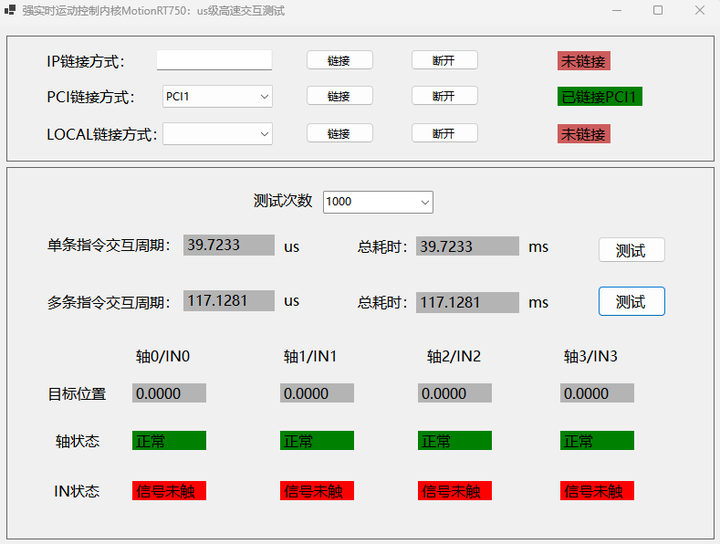Run 测试 for 多条指令交互周期
The height and width of the screenshot is (544, 720).
point(631,301)
